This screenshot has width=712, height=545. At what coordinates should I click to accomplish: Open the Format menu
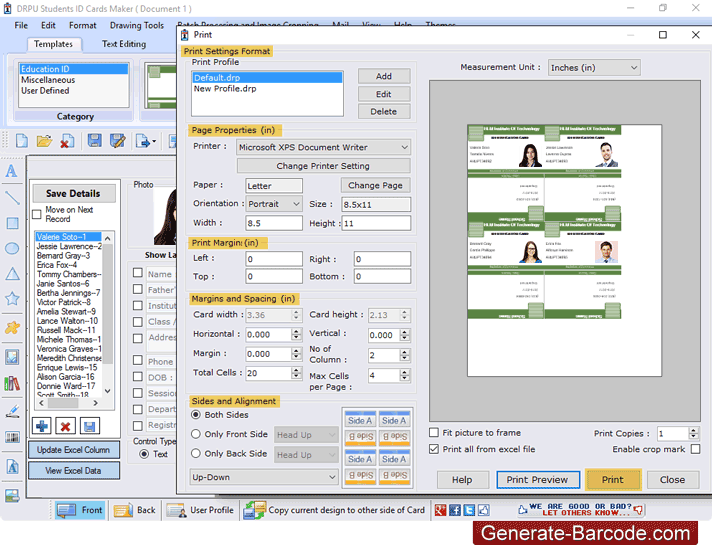(x=83, y=25)
